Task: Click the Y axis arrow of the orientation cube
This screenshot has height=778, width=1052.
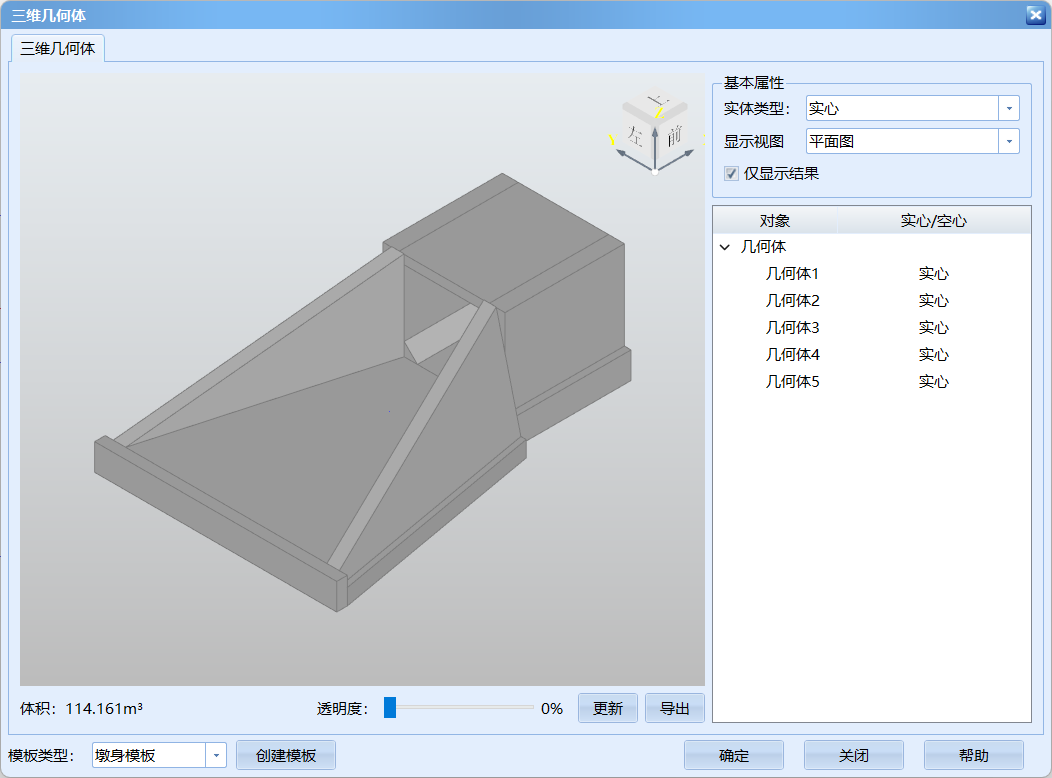Action: (622, 153)
